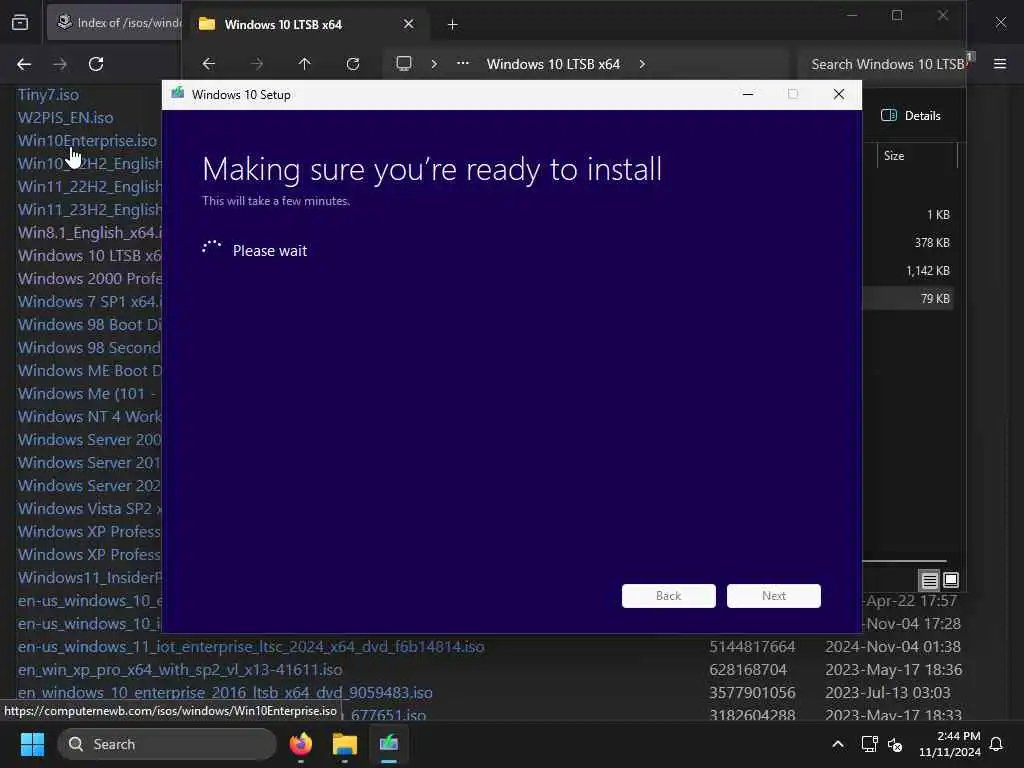Image resolution: width=1024 pixels, height=768 pixels.
Task: Sort by the Size column header
Action: (916, 155)
